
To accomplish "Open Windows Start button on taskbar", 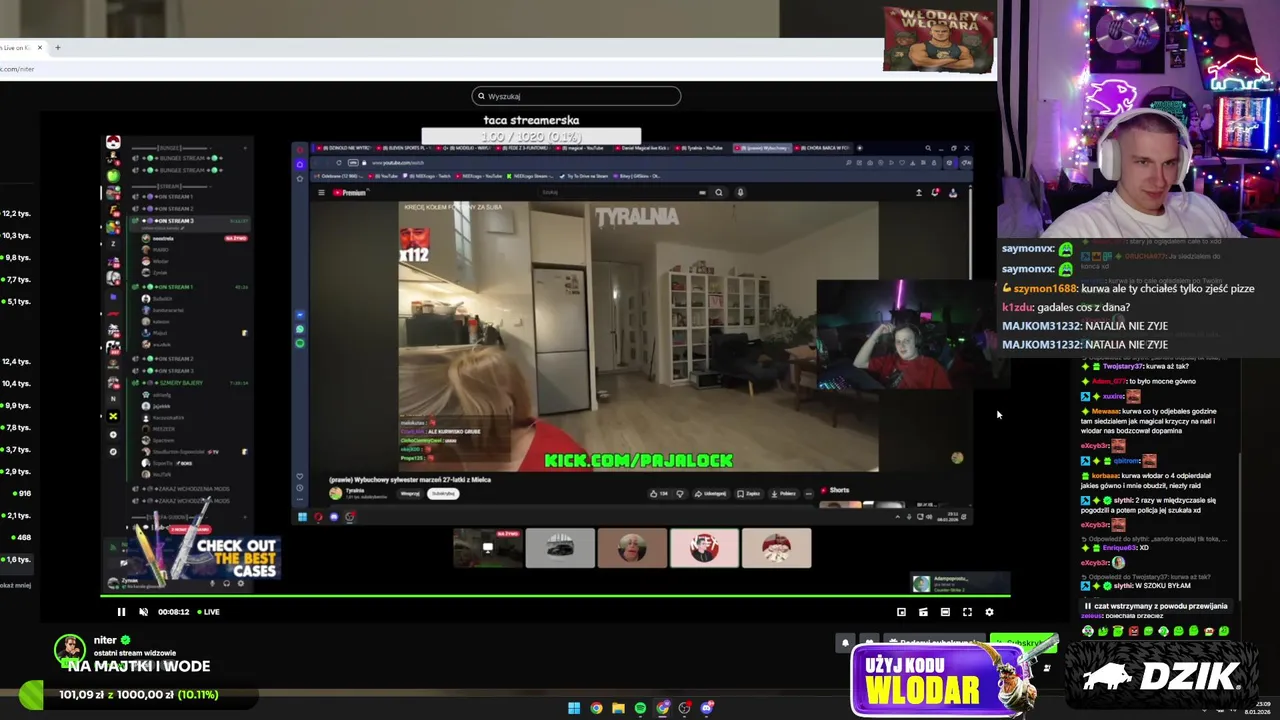I will (574, 708).
